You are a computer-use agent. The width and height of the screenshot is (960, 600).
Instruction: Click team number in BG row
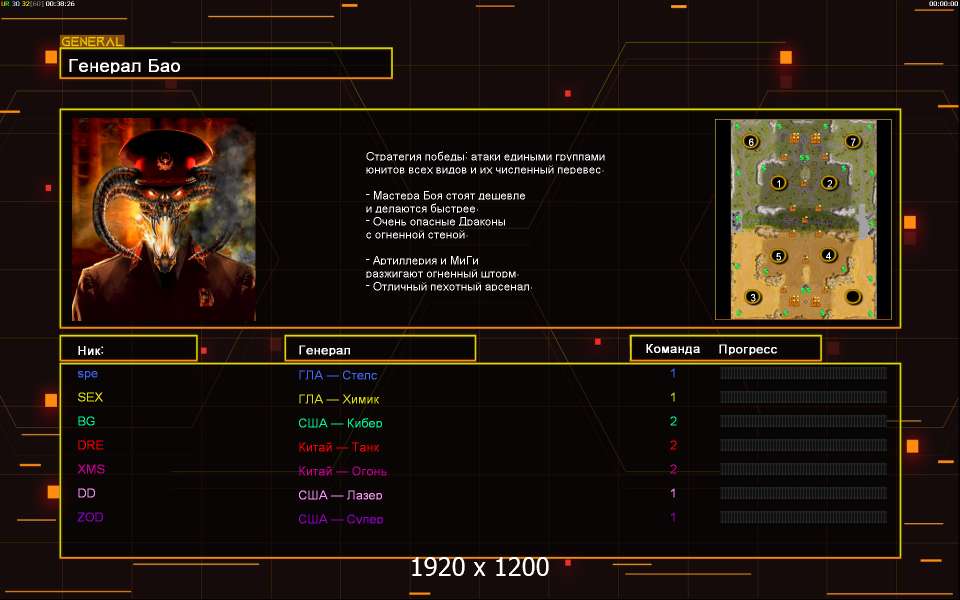(x=673, y=421)
